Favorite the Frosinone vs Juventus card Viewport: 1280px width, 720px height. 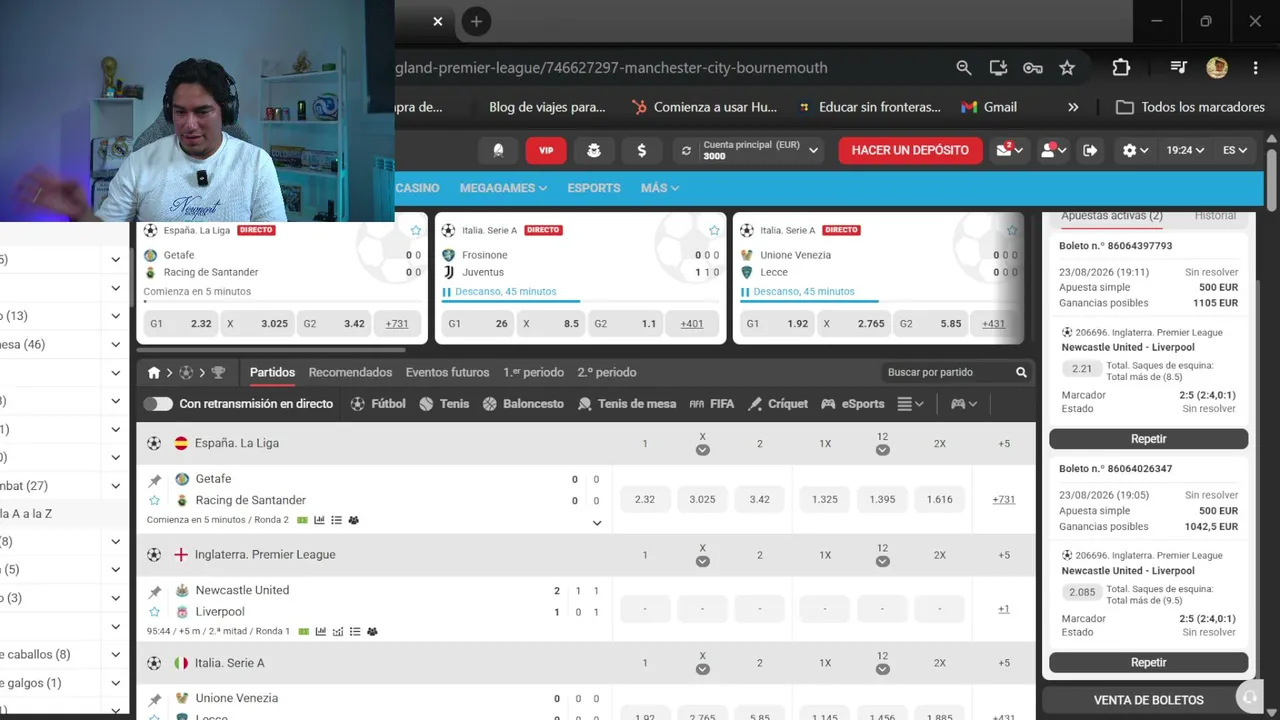click(714, 230)
